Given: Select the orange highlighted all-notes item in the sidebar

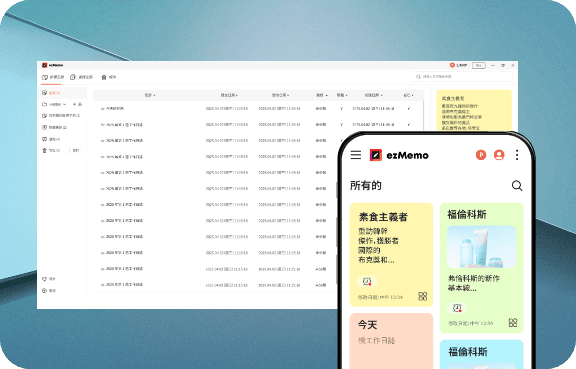Looking at the screenshot, I should click(x=62, y=93).
